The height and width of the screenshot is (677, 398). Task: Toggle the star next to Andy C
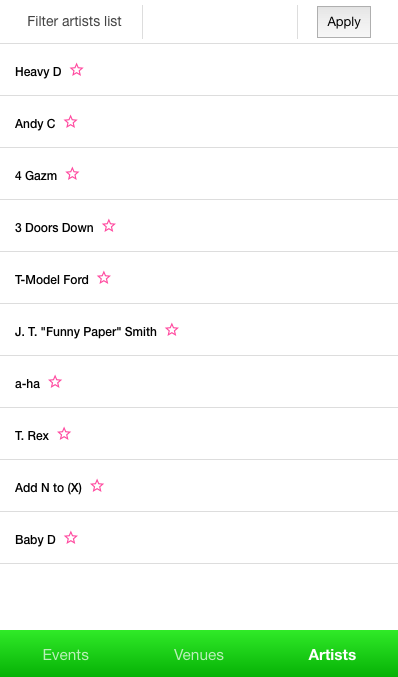tap(71, 122)
